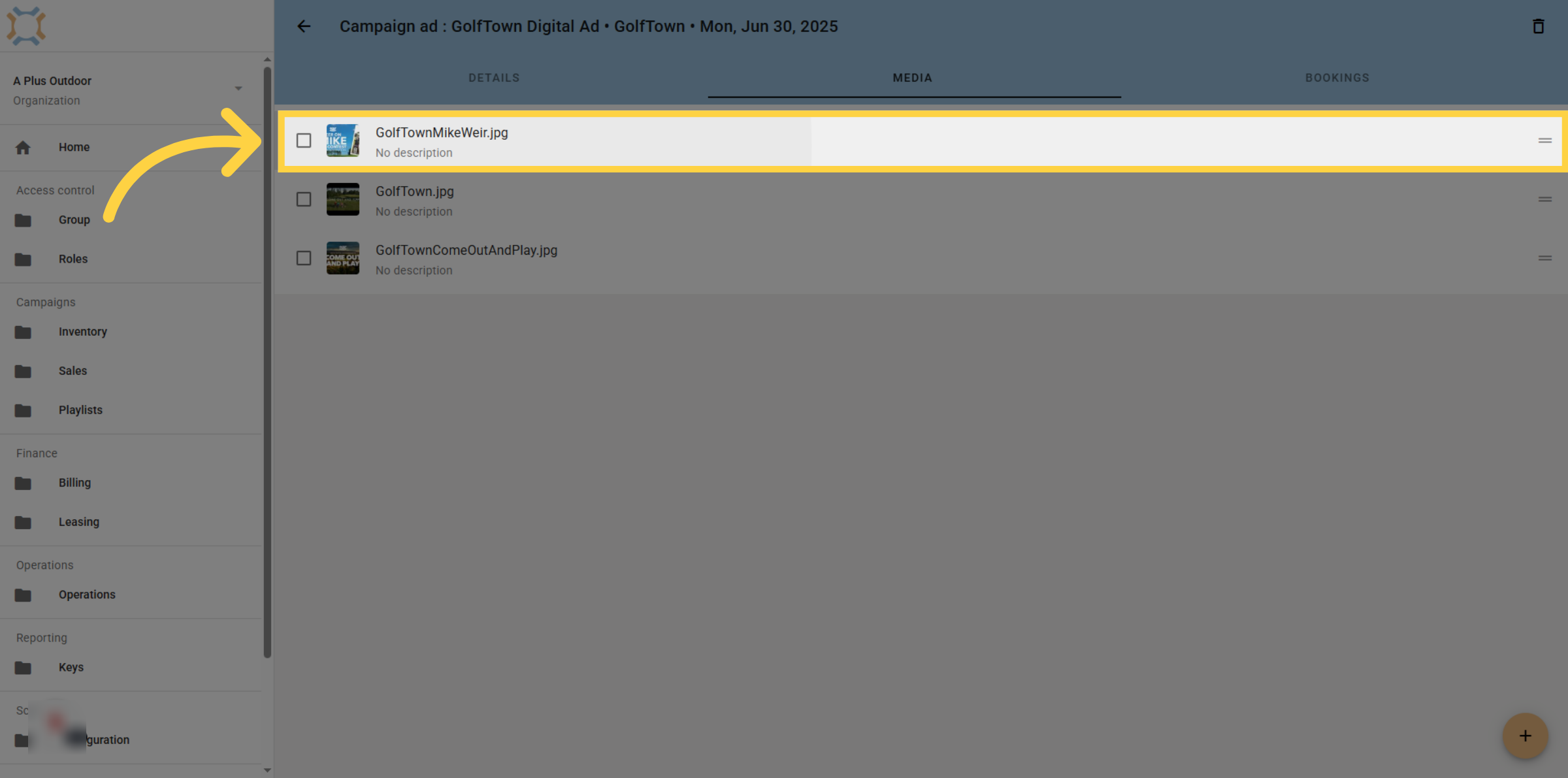Open Operations in the sidebar

pos(87,594)
